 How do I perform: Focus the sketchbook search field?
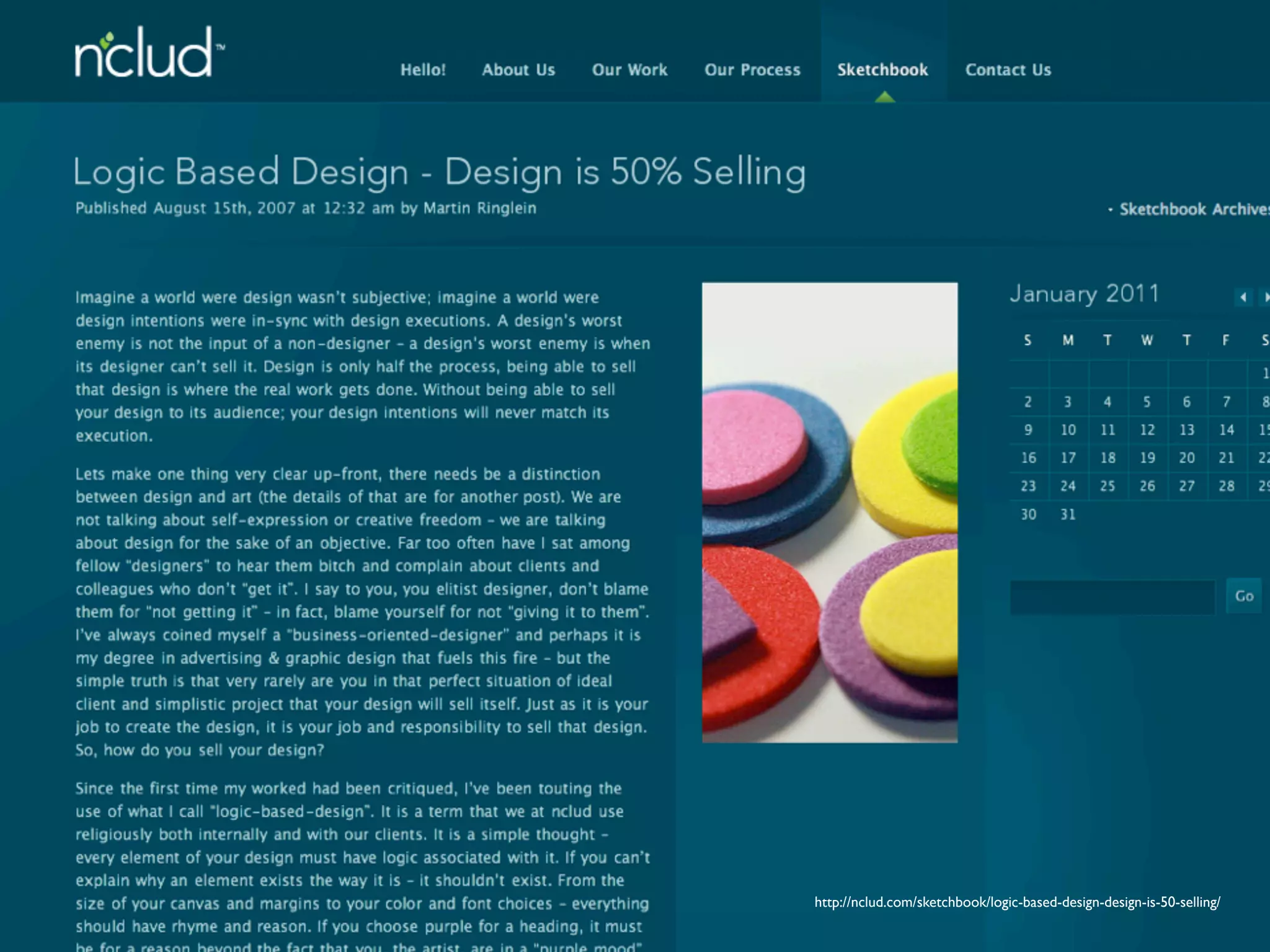(x=1112, y=597)
